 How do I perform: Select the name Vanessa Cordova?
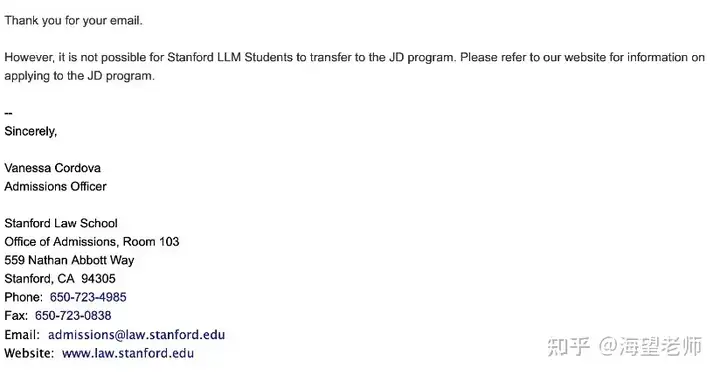[53, 168]
